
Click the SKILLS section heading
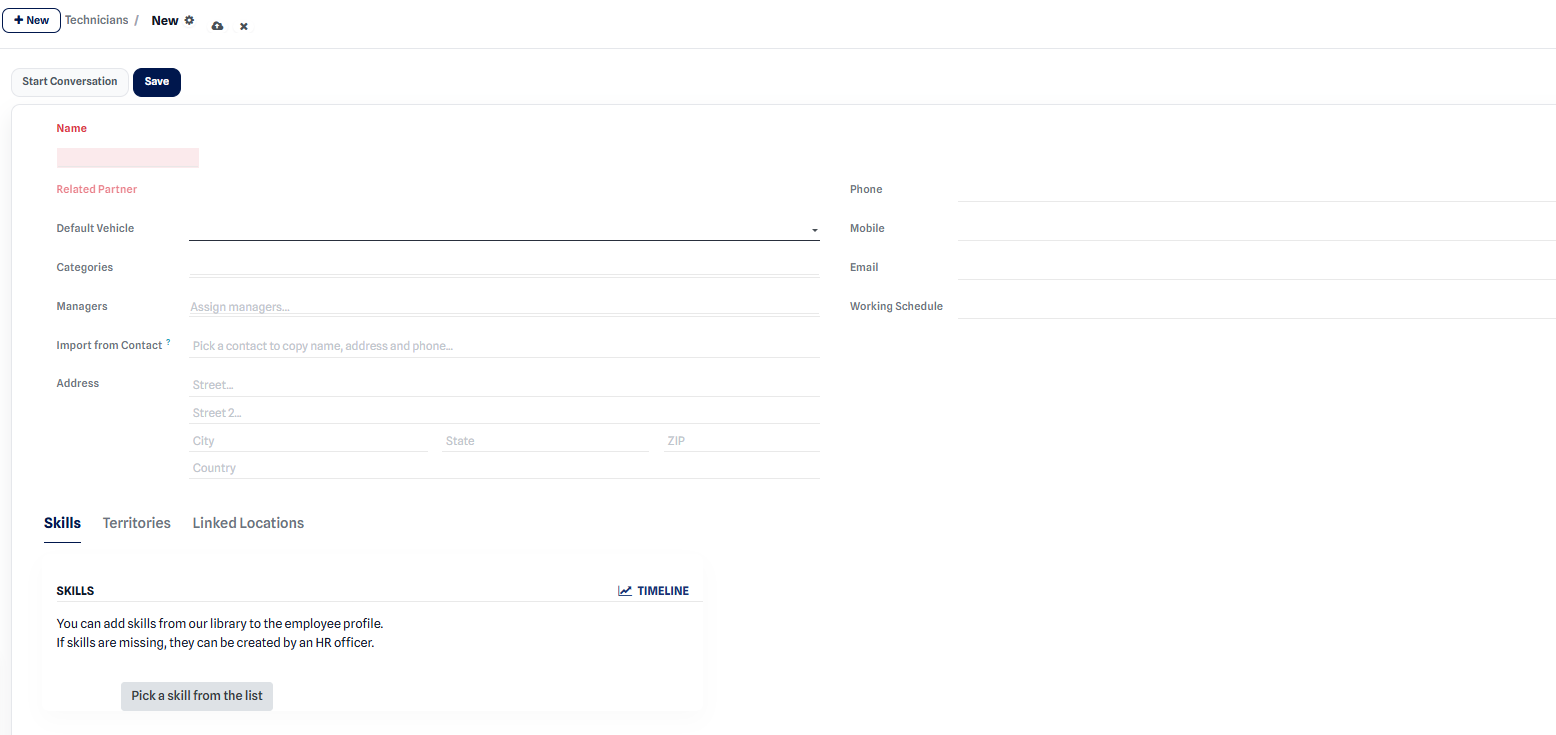coord(75,591)
